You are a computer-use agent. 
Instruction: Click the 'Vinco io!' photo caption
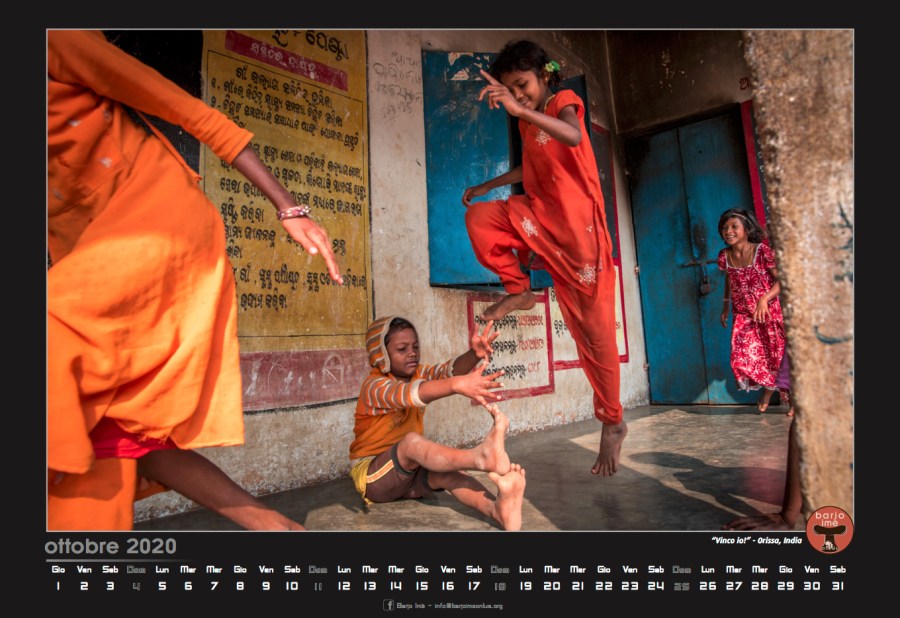[756, 540]
